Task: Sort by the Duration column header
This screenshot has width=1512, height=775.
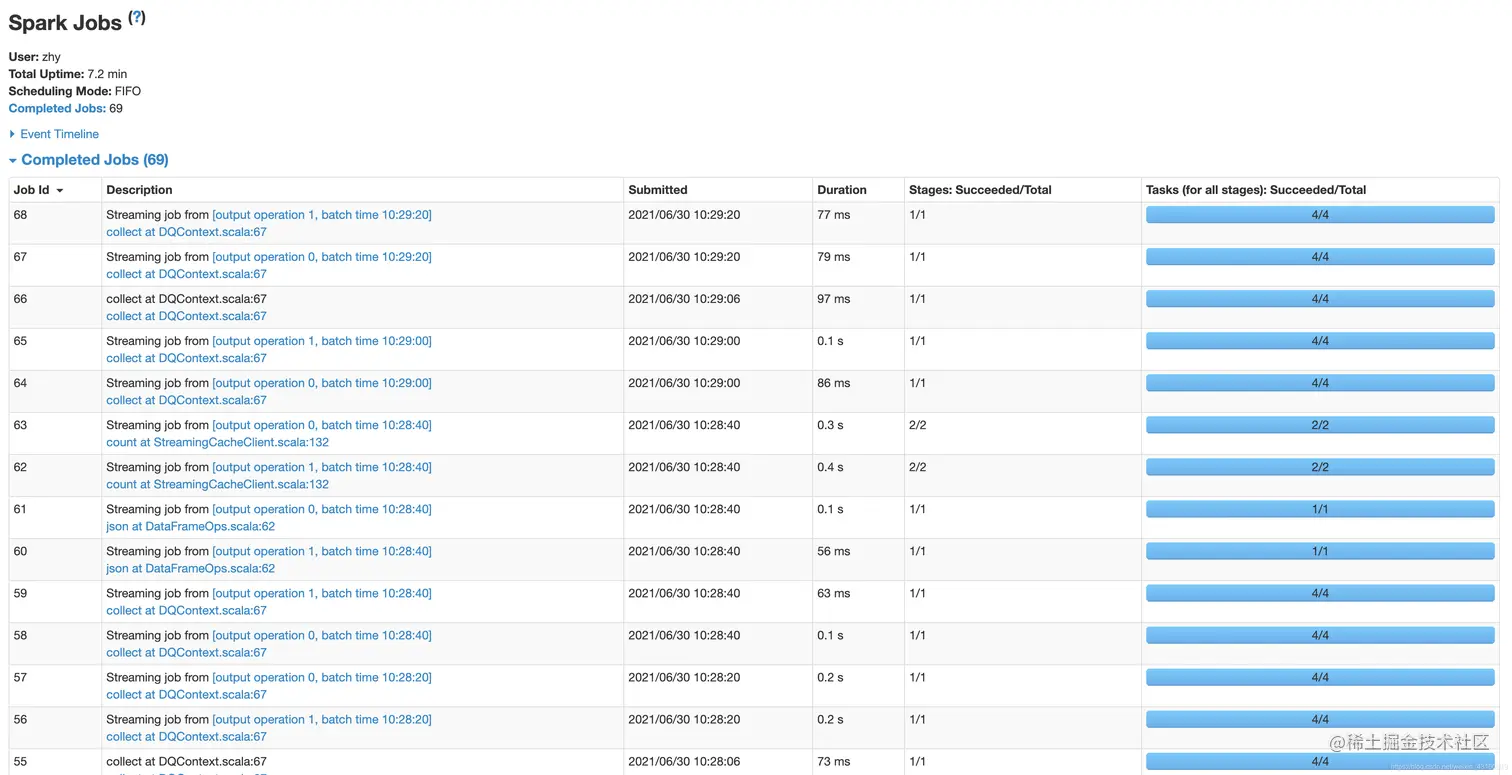Action: [x=842, y=190]
